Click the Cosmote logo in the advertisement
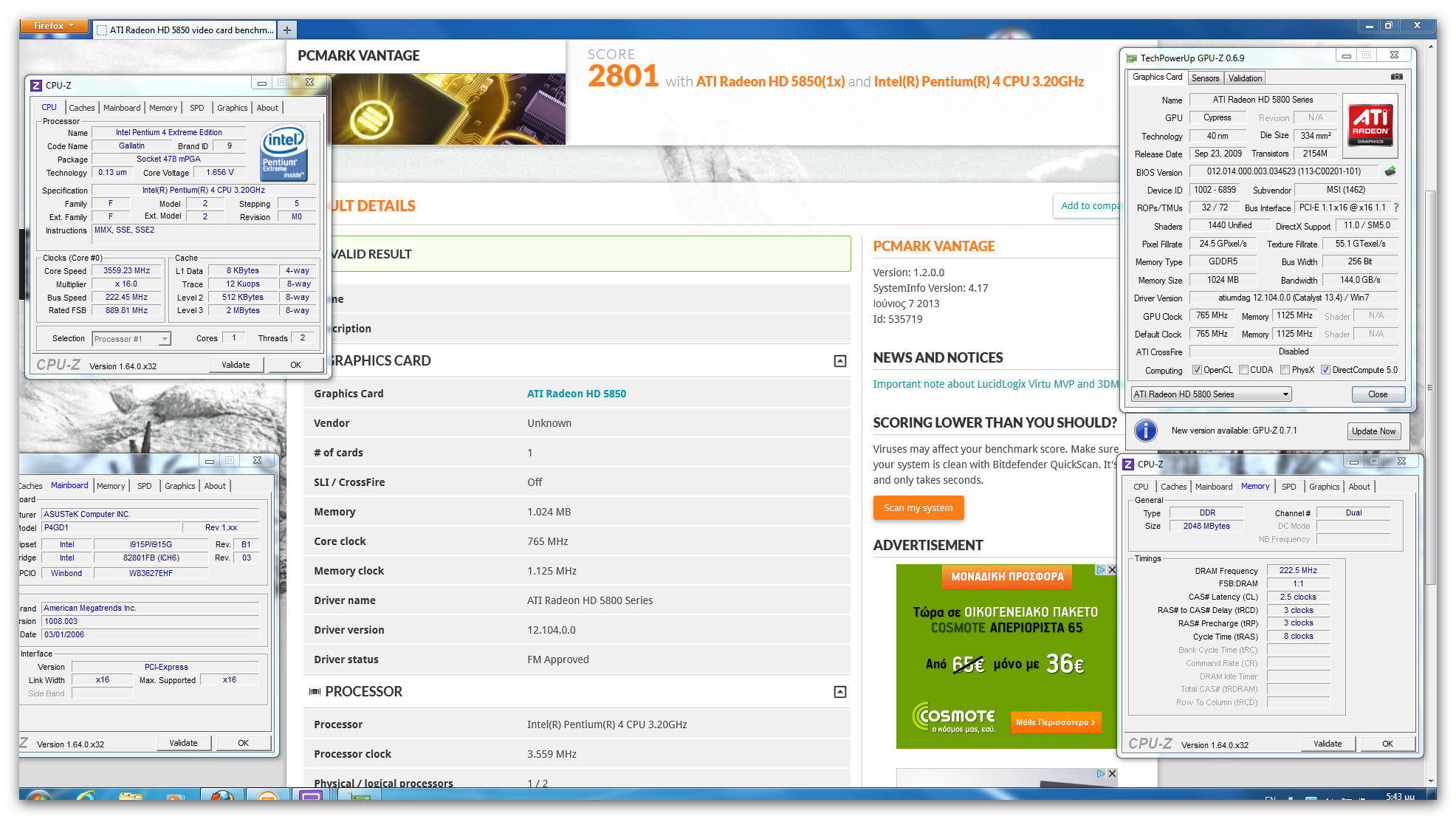 954,717
